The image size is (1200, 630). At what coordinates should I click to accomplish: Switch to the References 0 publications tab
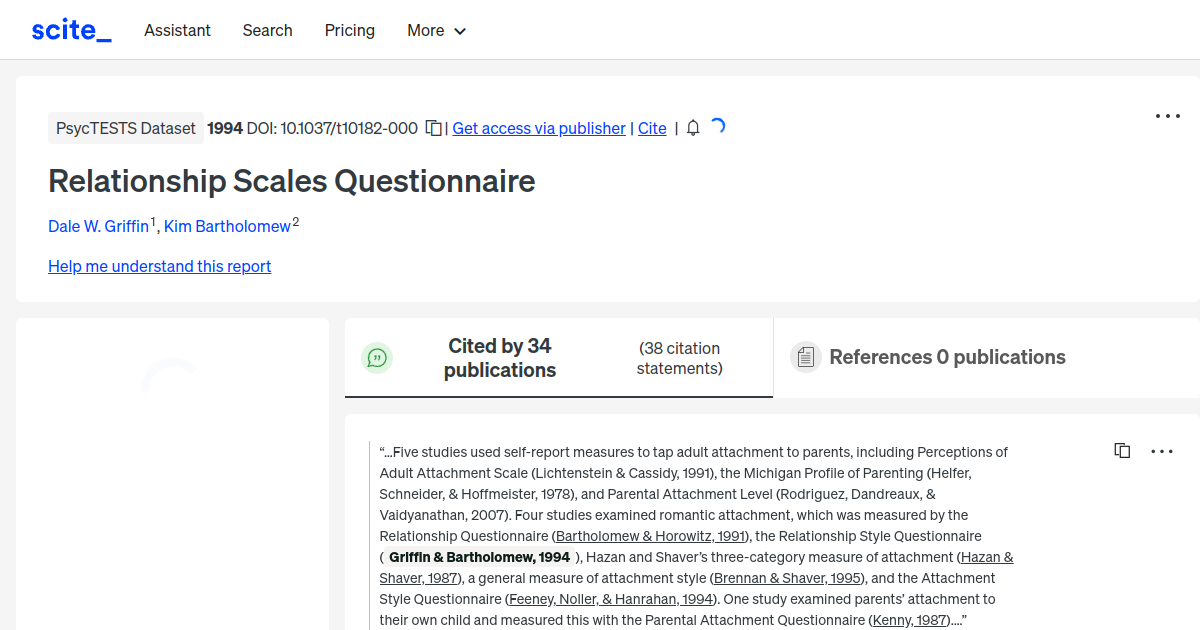click(x=947, y=357)
